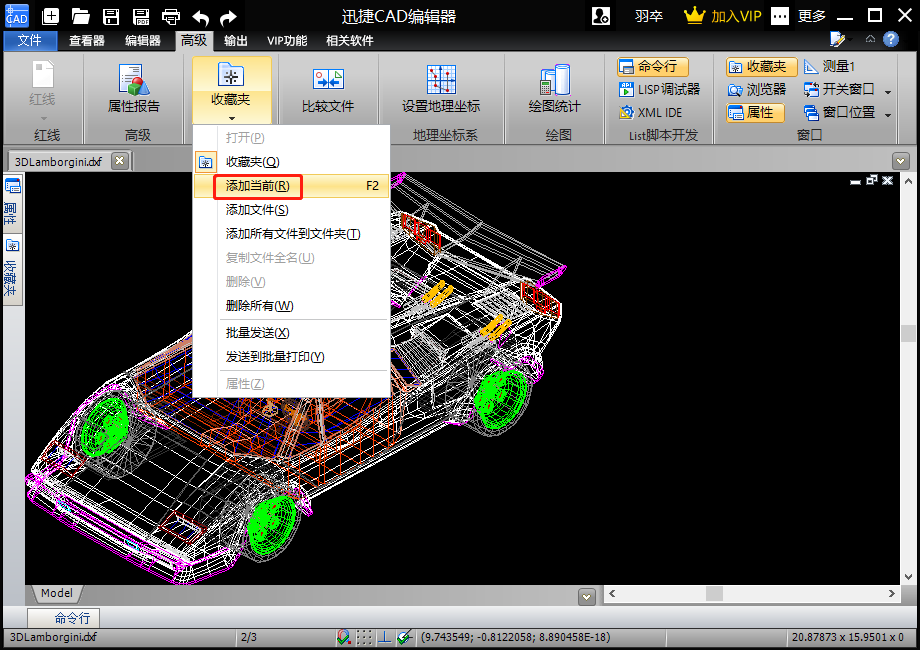
Task: Toggle the 测量1 panel
Action: click(830, 66)
